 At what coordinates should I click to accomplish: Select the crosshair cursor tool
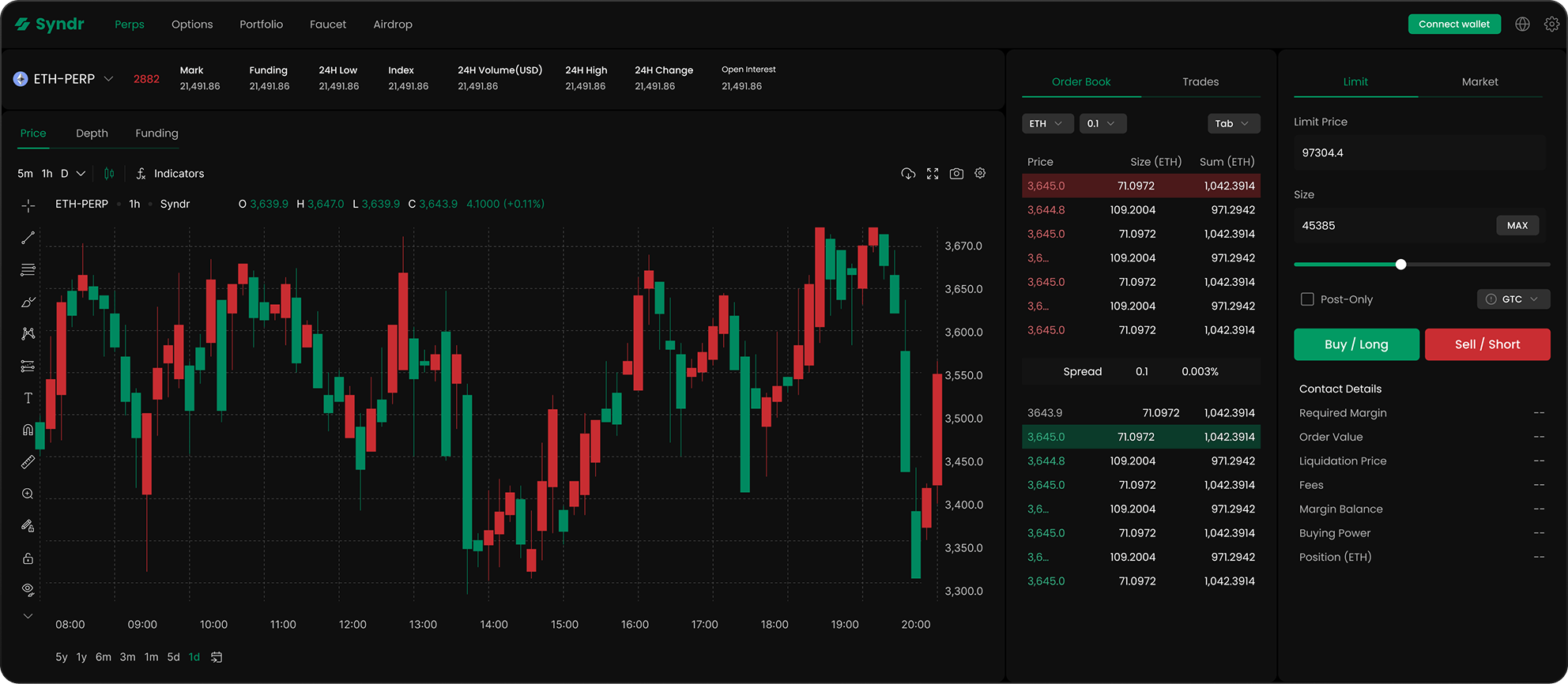pos(28,205)
